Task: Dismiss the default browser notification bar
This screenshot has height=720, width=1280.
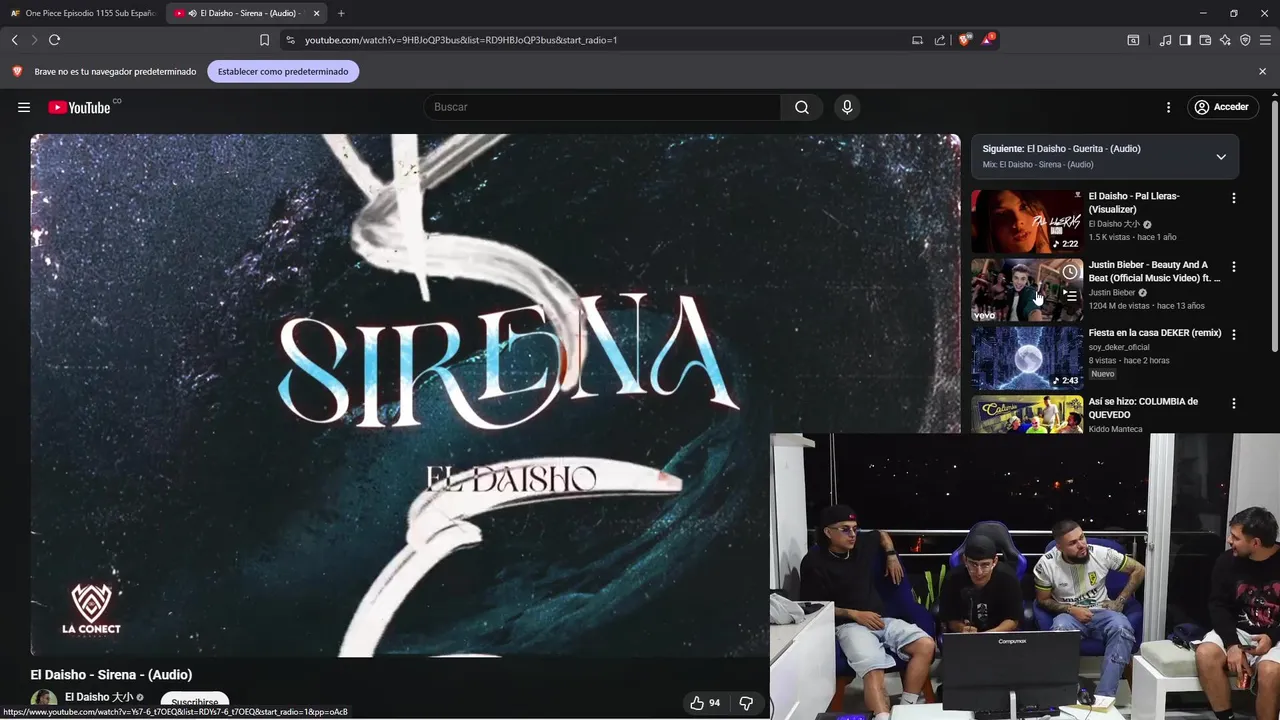Action: point(1262,71)
